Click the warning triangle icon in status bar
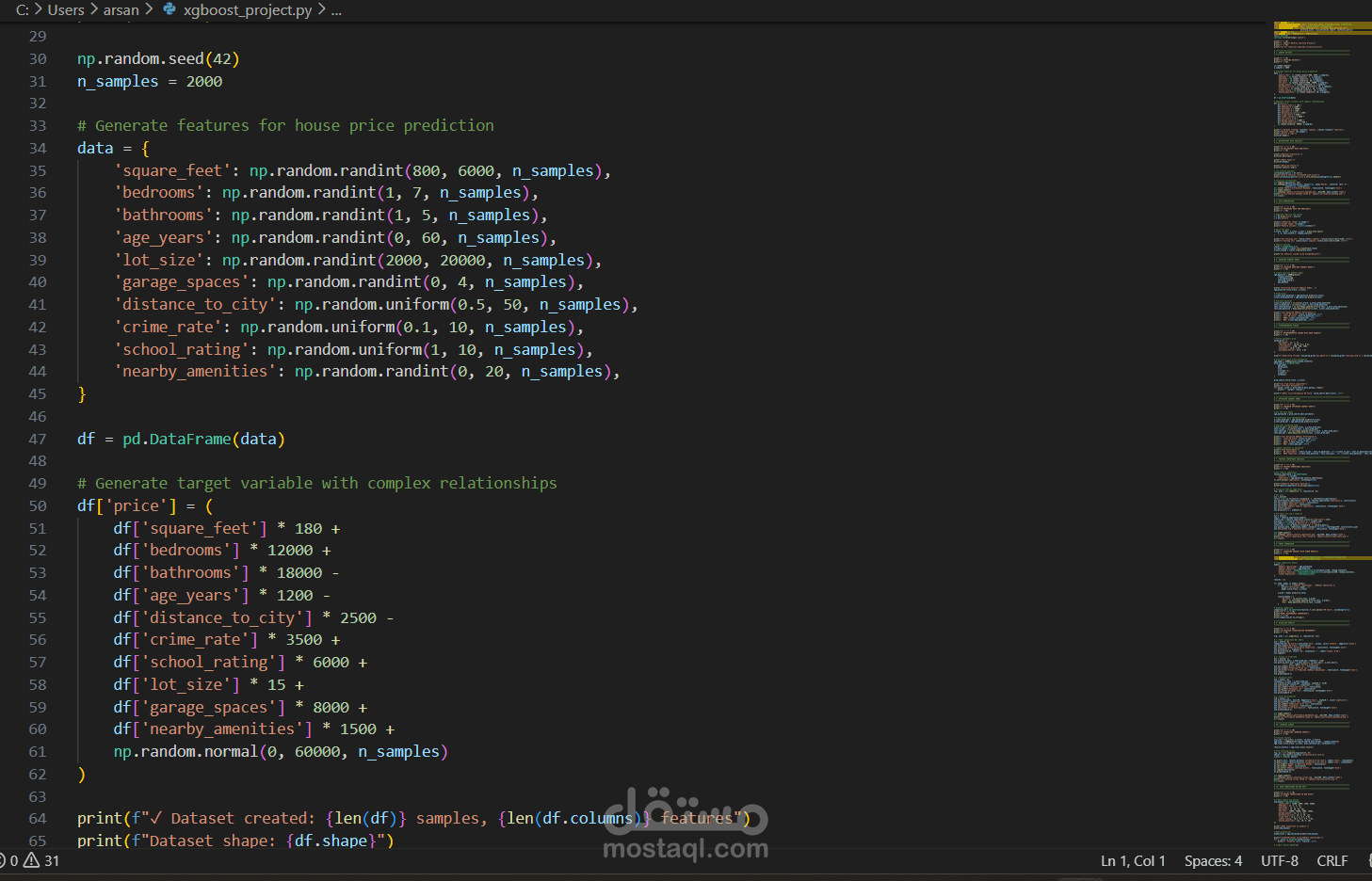The height and width of the screenshot is (881, 1372). click(x=31, y=860)
